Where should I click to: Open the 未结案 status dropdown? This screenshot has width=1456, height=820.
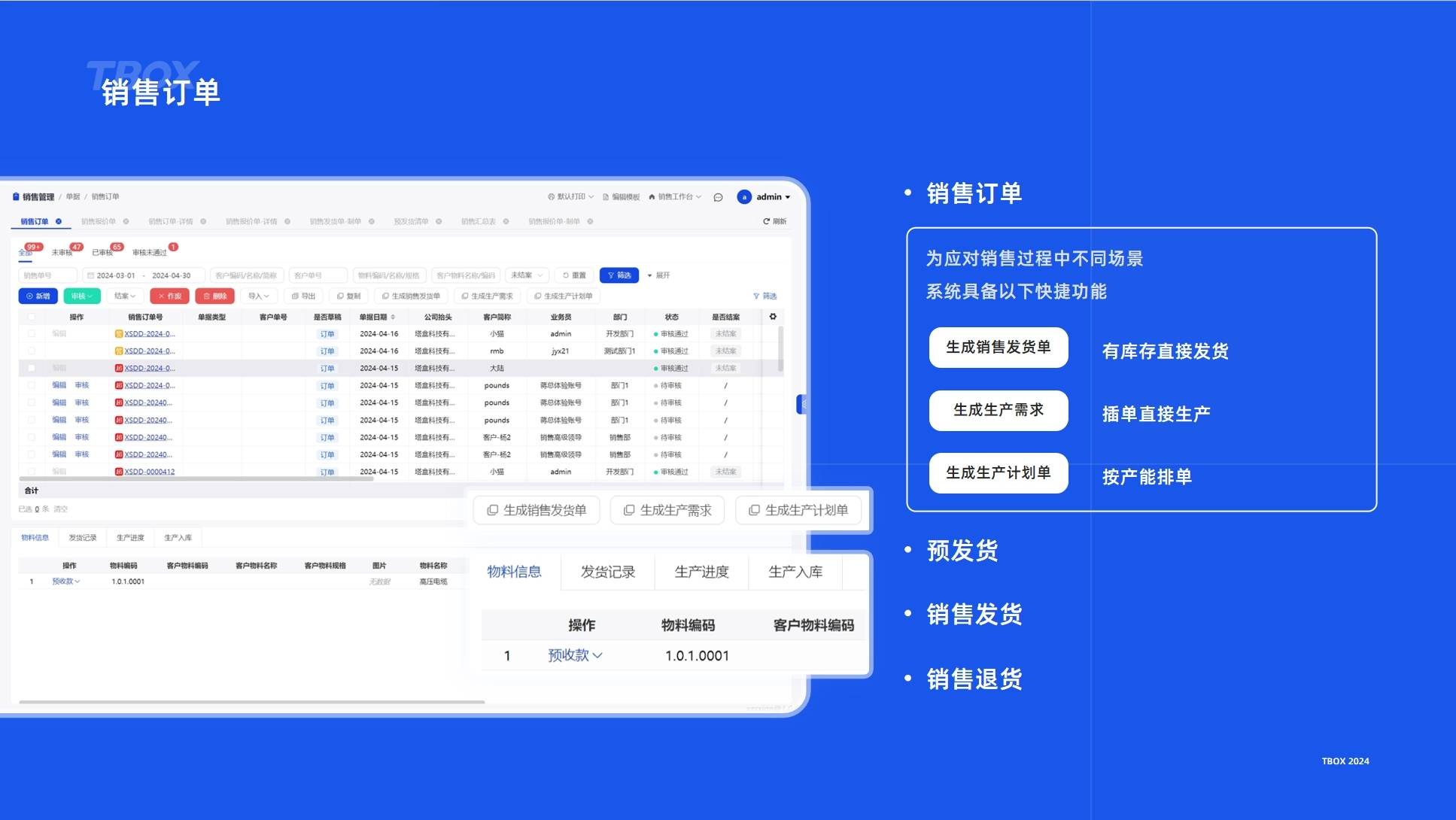527,275
